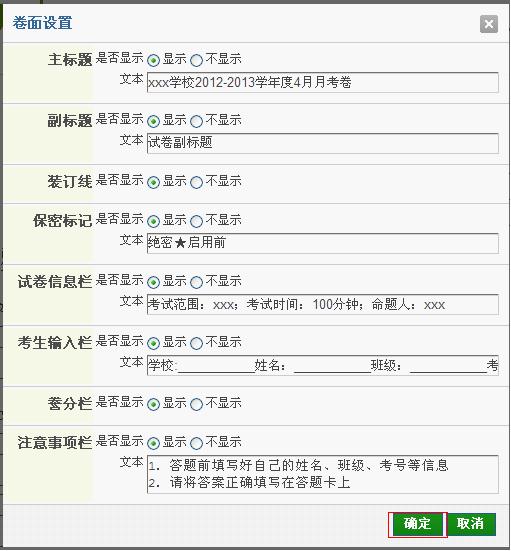The width and height of the screenshot is (511, 551).
Task: Set 誊分栏 to 不显示
Action: (196, 404)
